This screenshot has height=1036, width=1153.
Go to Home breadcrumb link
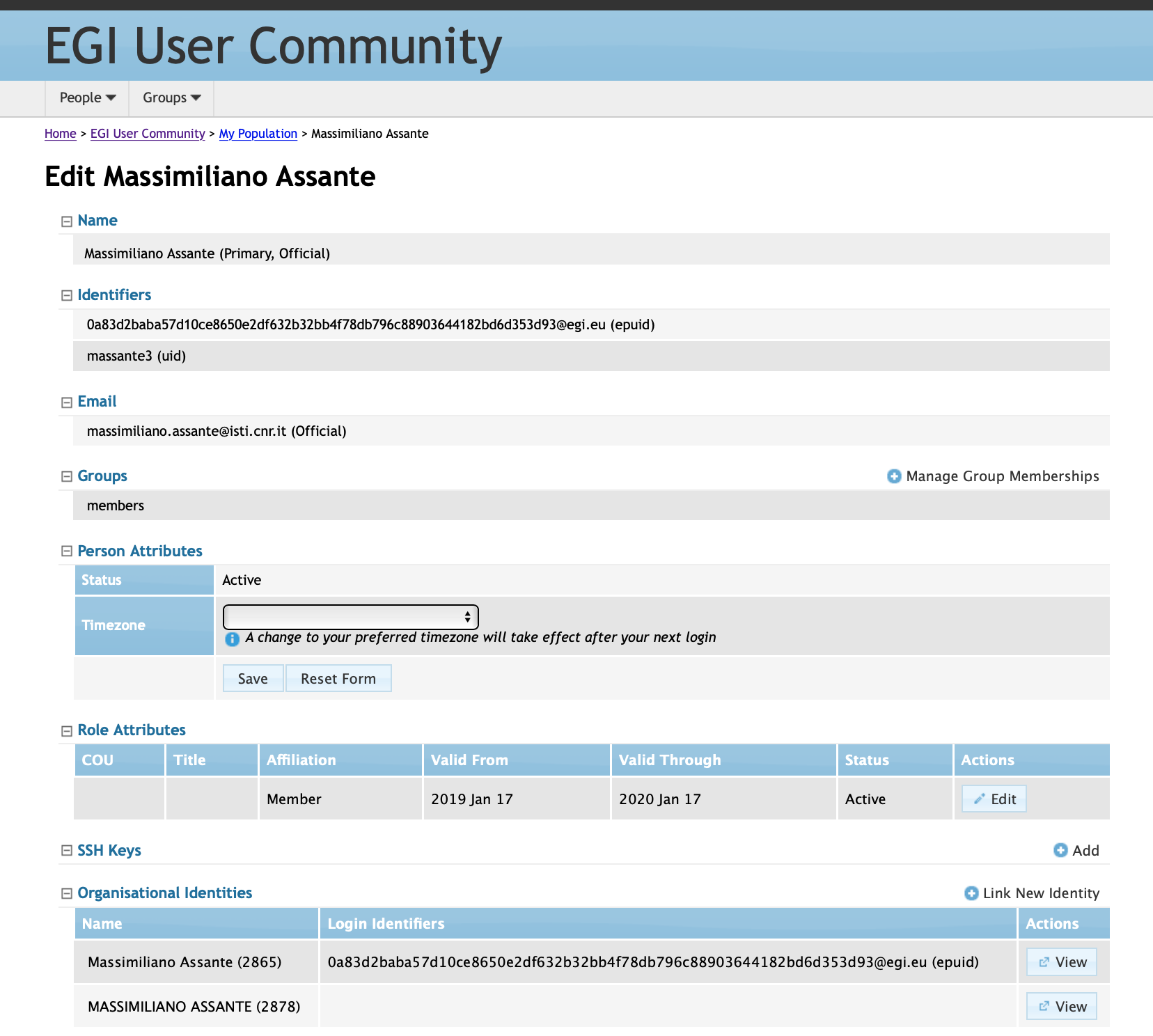coord(61,134)
